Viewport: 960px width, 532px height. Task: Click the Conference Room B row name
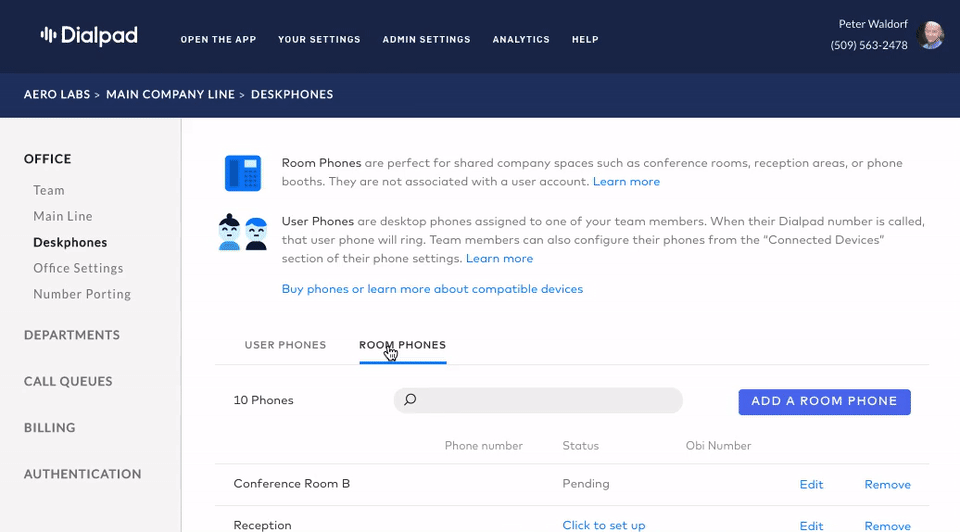[x=291, y=484]
